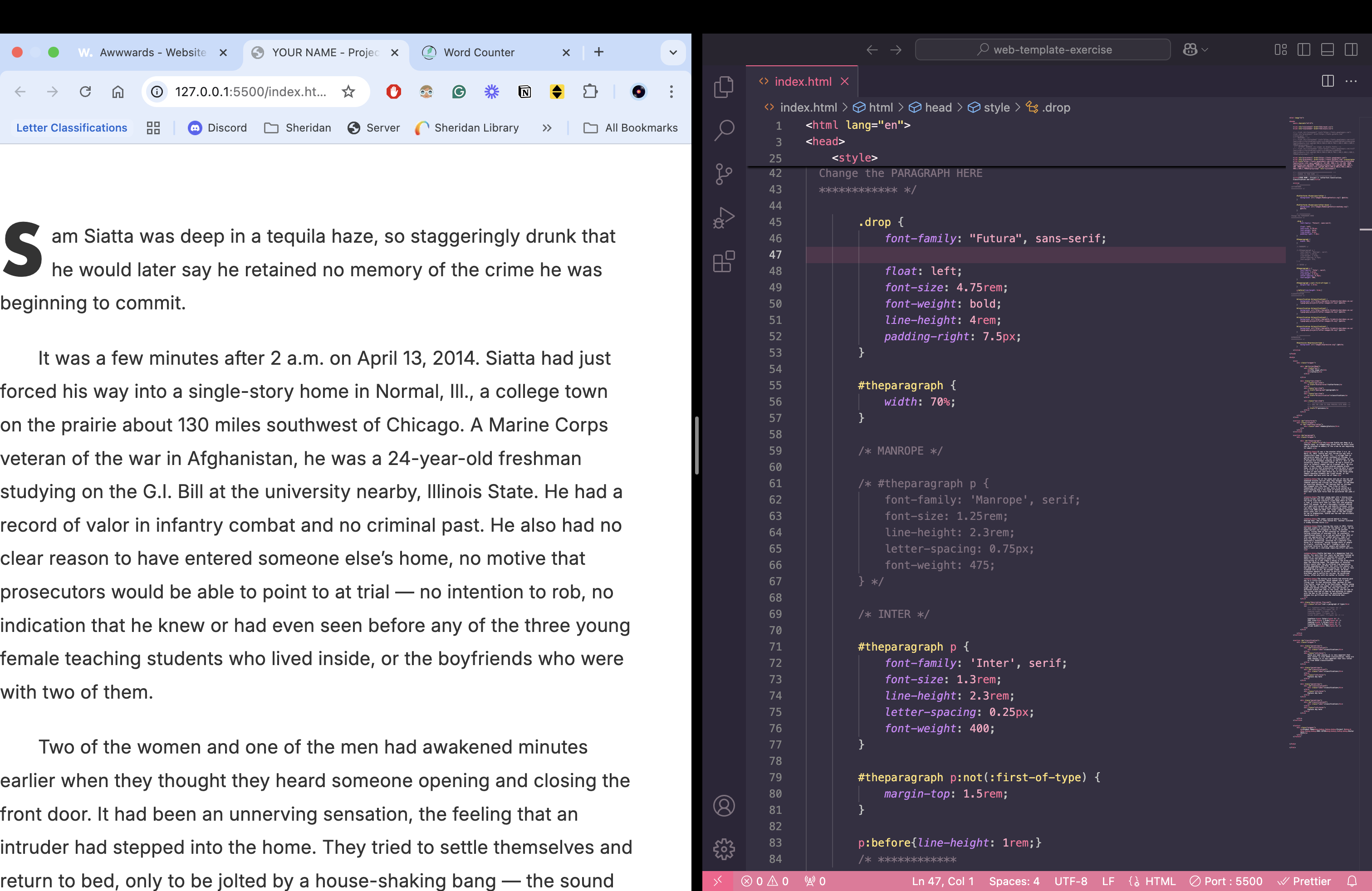Select the index.html editor tab
The height and width of the screenshot is (891, 1372).
(803, 81)
